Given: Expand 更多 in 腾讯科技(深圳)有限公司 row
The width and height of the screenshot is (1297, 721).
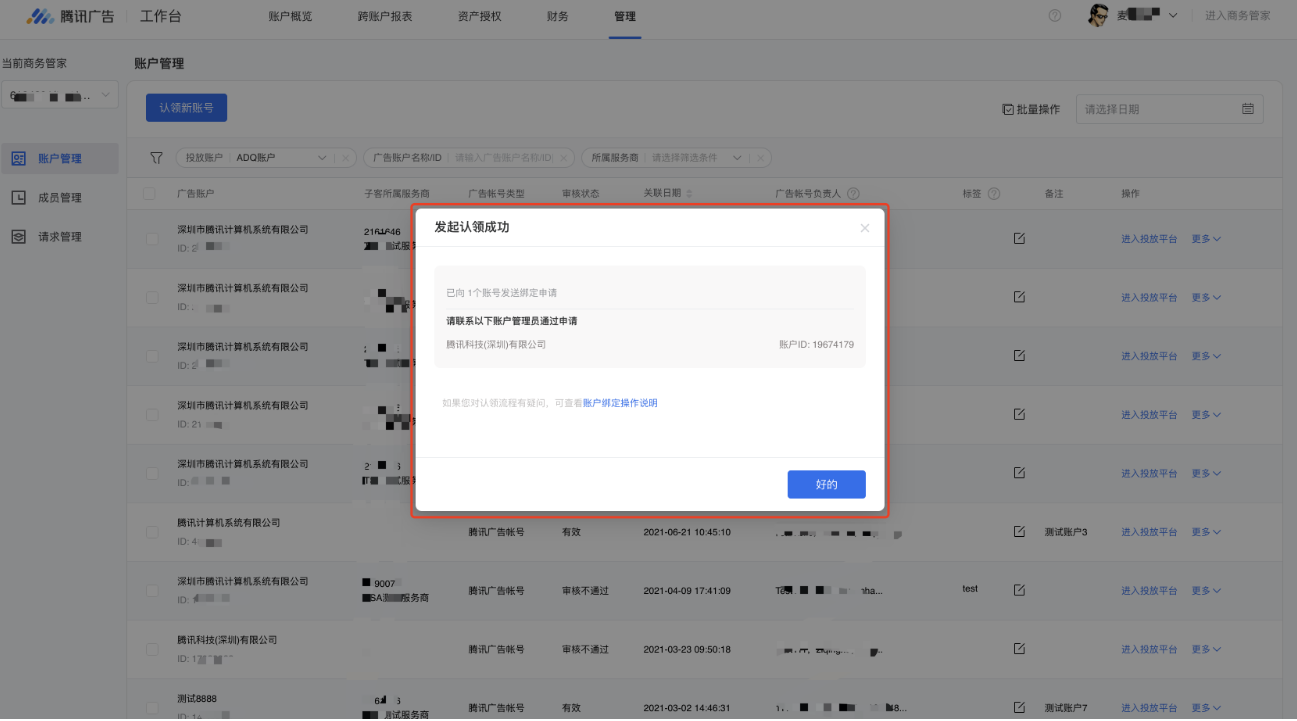Looking at the screenshot, I should [x=1206, y=649].
